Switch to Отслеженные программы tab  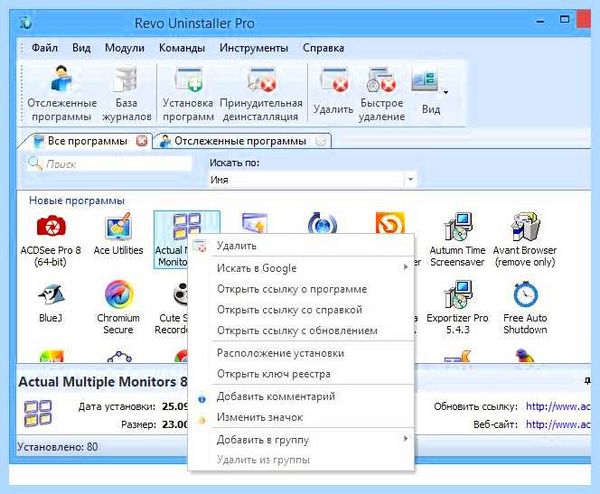(240, 141)
